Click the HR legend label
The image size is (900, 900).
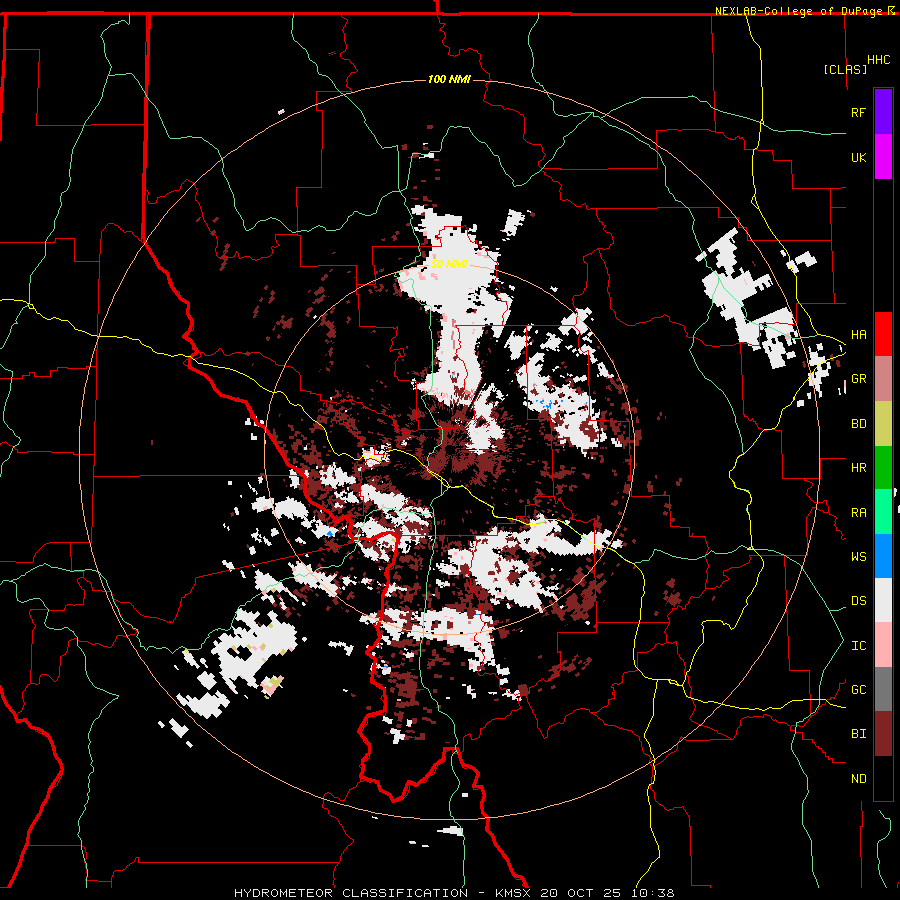pyautogui.click(x=858, y=468)
